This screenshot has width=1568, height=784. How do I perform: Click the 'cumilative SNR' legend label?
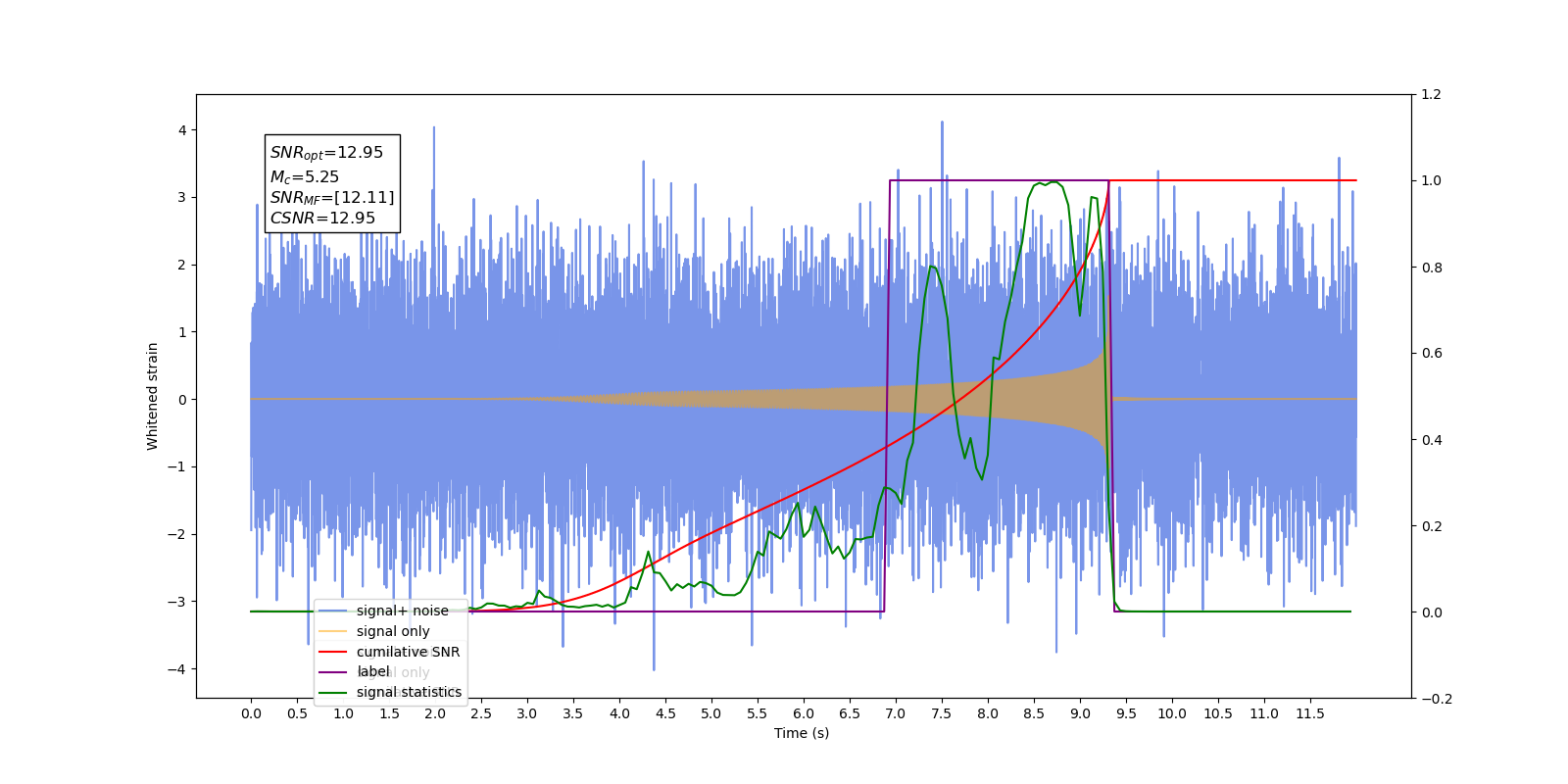[408, 652]
